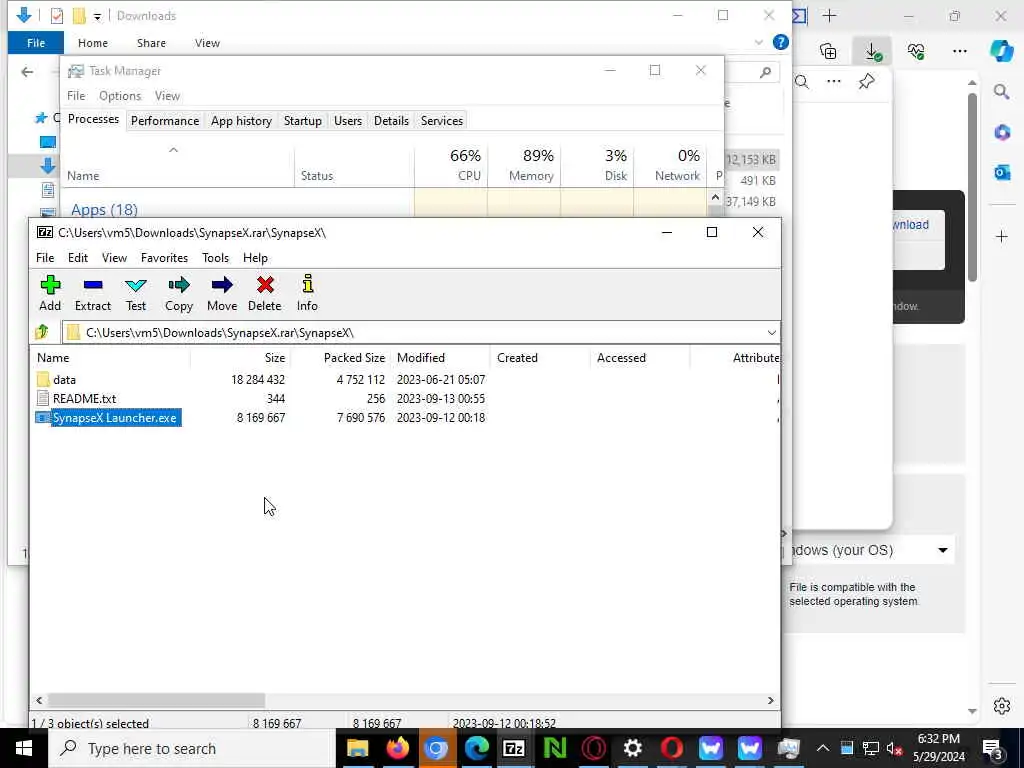Open the browser three-dots settings menu
This screenshot has height=768, width=1024.
[959, 51]
